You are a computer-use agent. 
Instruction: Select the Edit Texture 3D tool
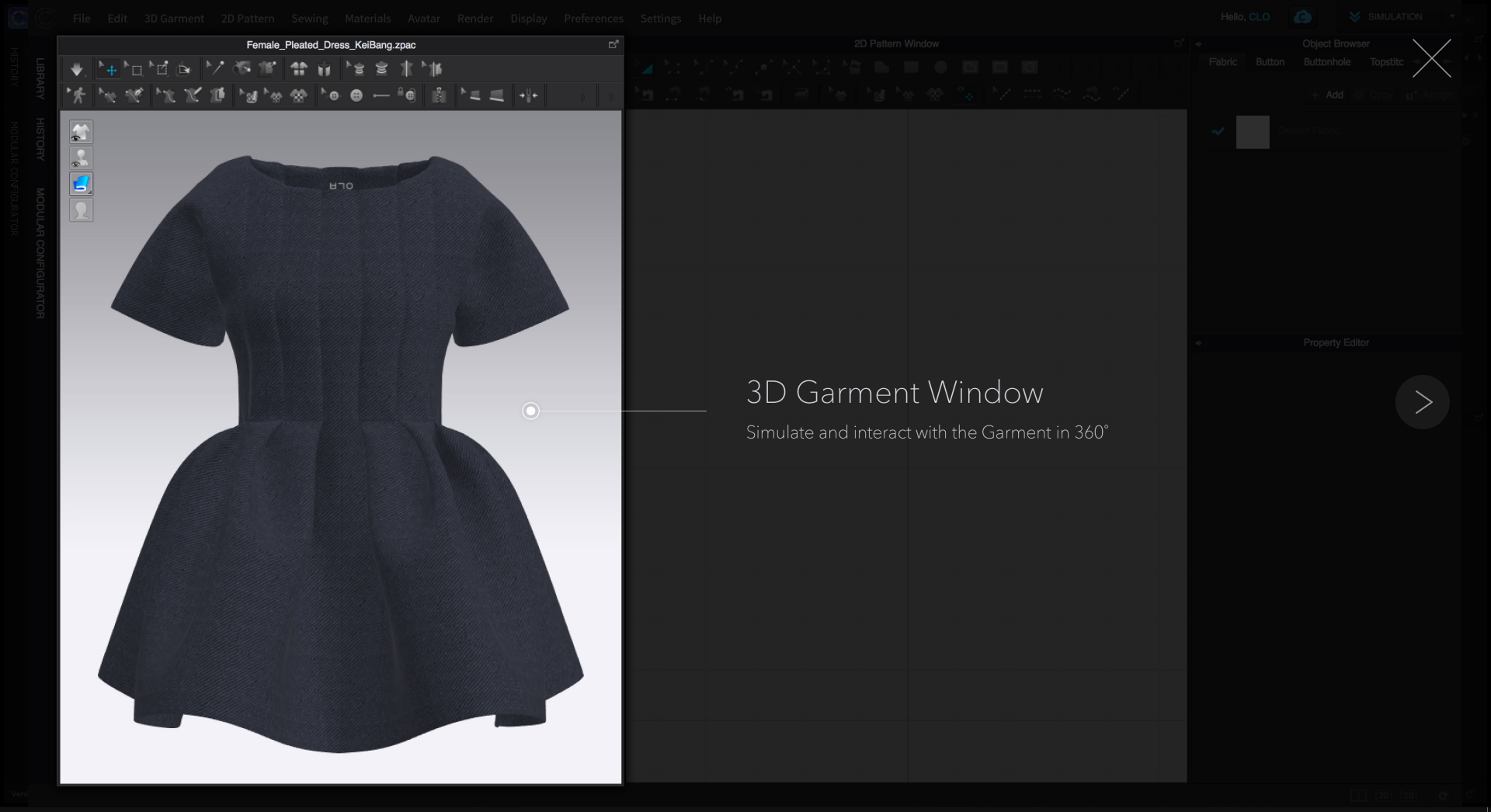coord(248,95)
